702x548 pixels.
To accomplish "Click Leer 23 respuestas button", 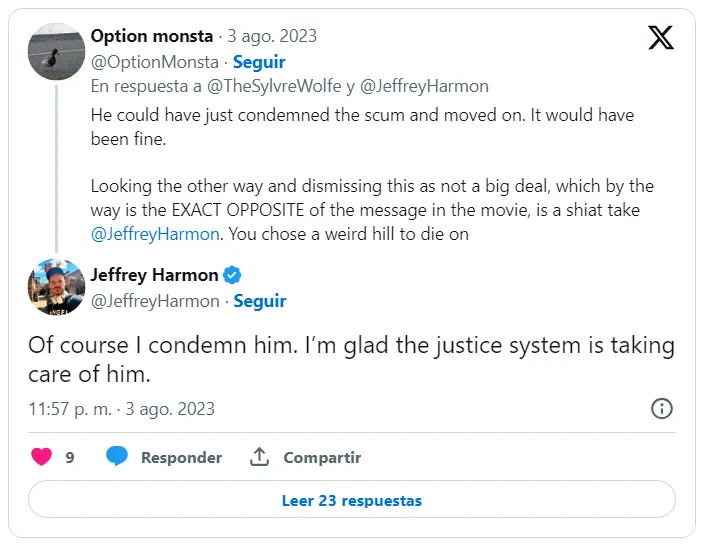I will point(351,500).
